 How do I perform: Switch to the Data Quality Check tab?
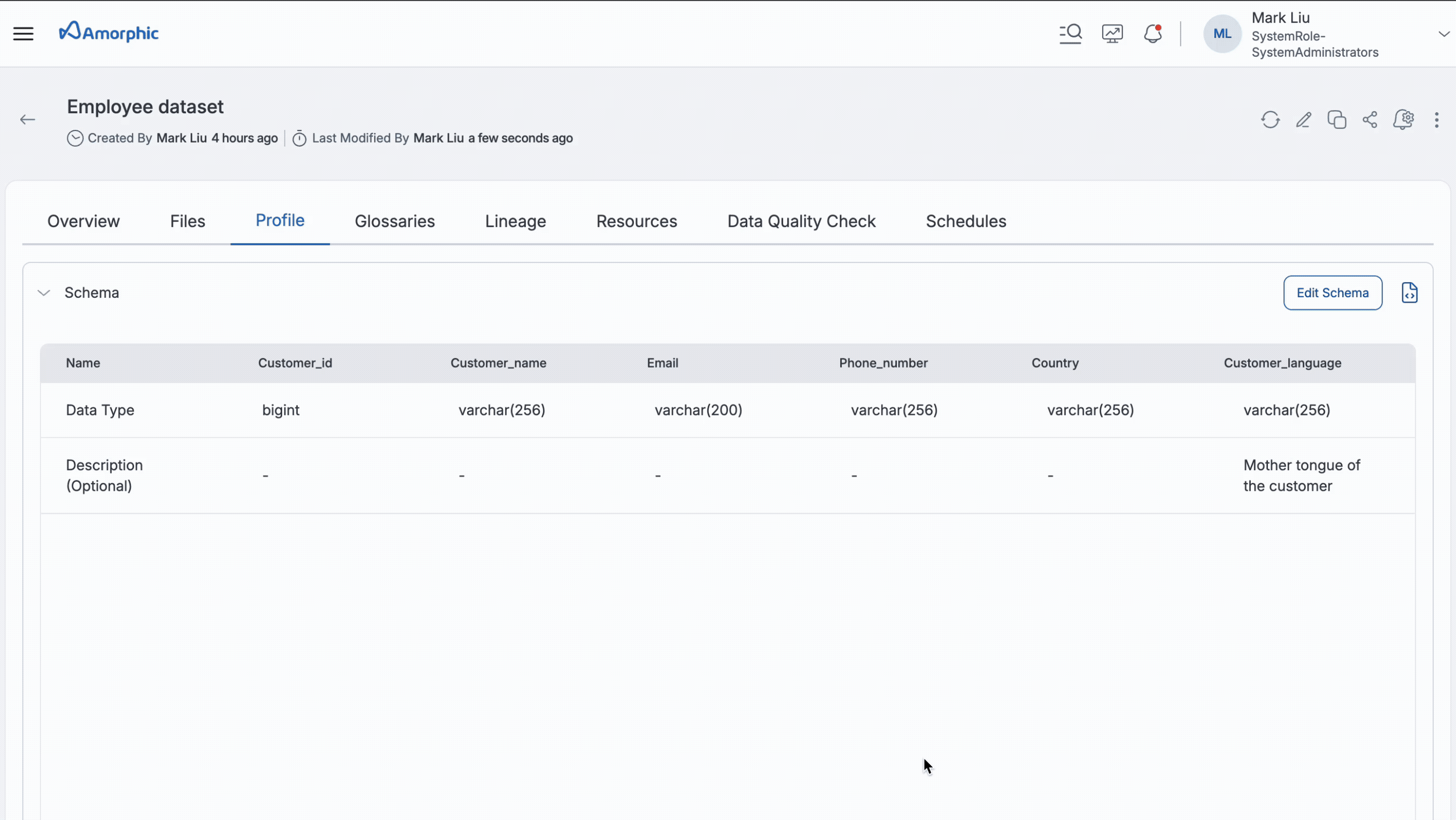click(801, 221)
